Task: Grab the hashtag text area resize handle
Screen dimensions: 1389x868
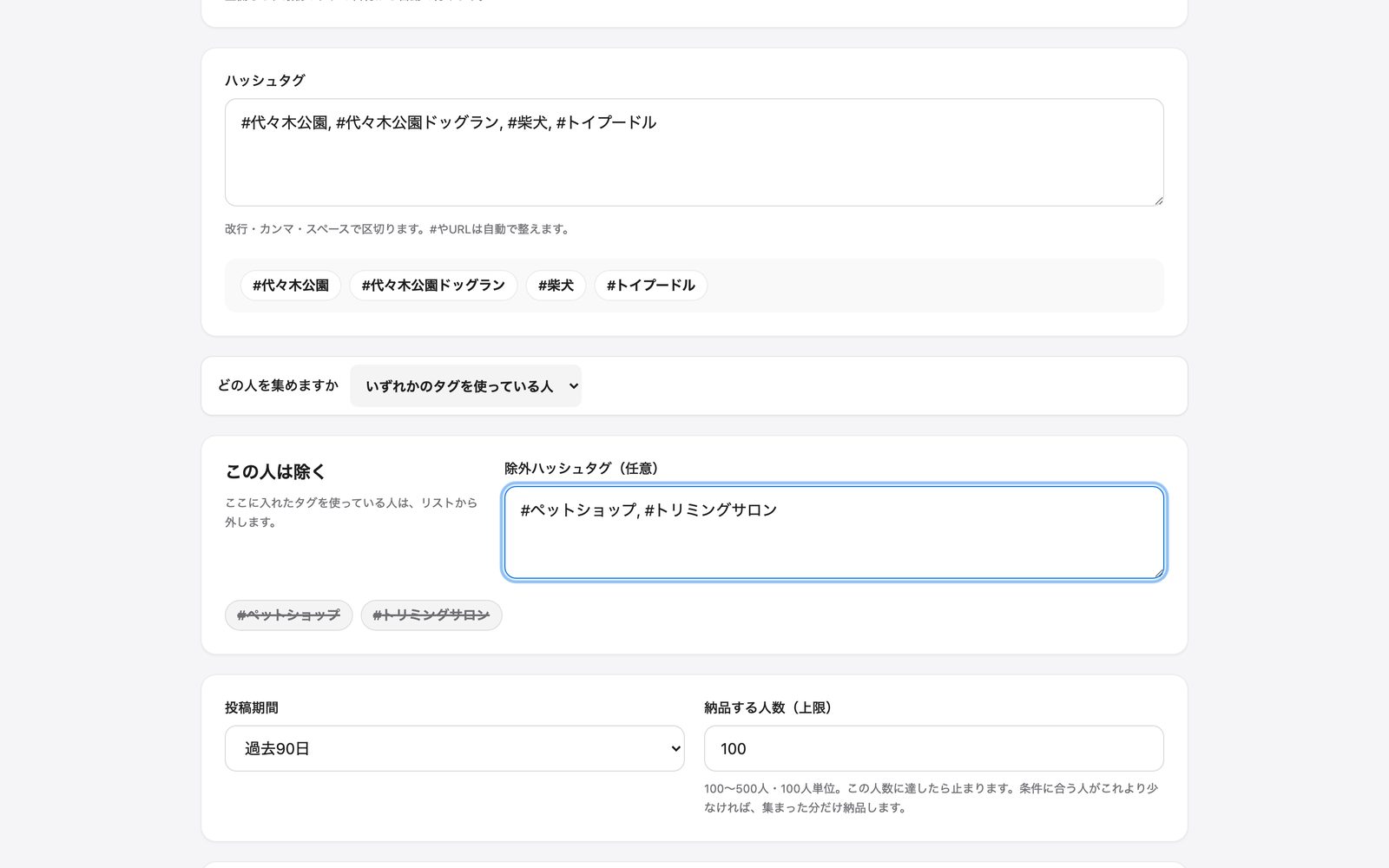Action: click(1158, 201)
